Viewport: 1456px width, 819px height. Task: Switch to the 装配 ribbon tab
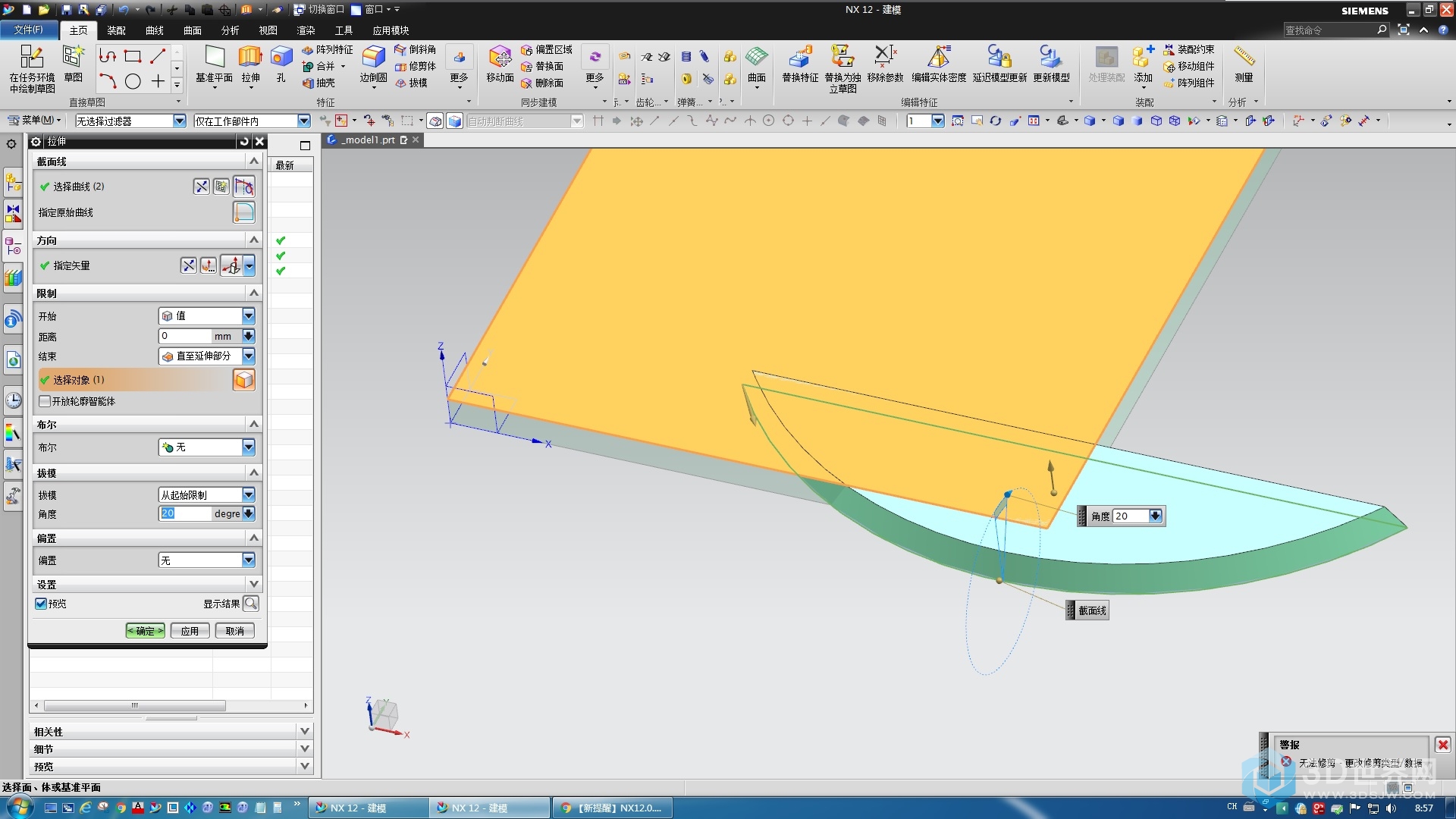(116, 30)
